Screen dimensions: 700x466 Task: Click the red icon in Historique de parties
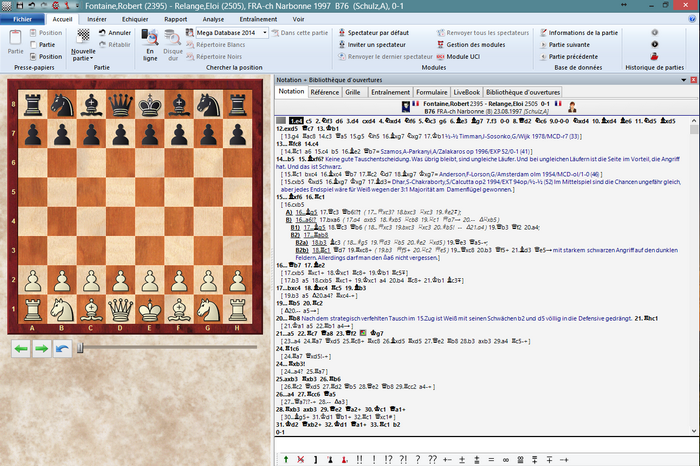pyautogui.click(x=654, y=56)
